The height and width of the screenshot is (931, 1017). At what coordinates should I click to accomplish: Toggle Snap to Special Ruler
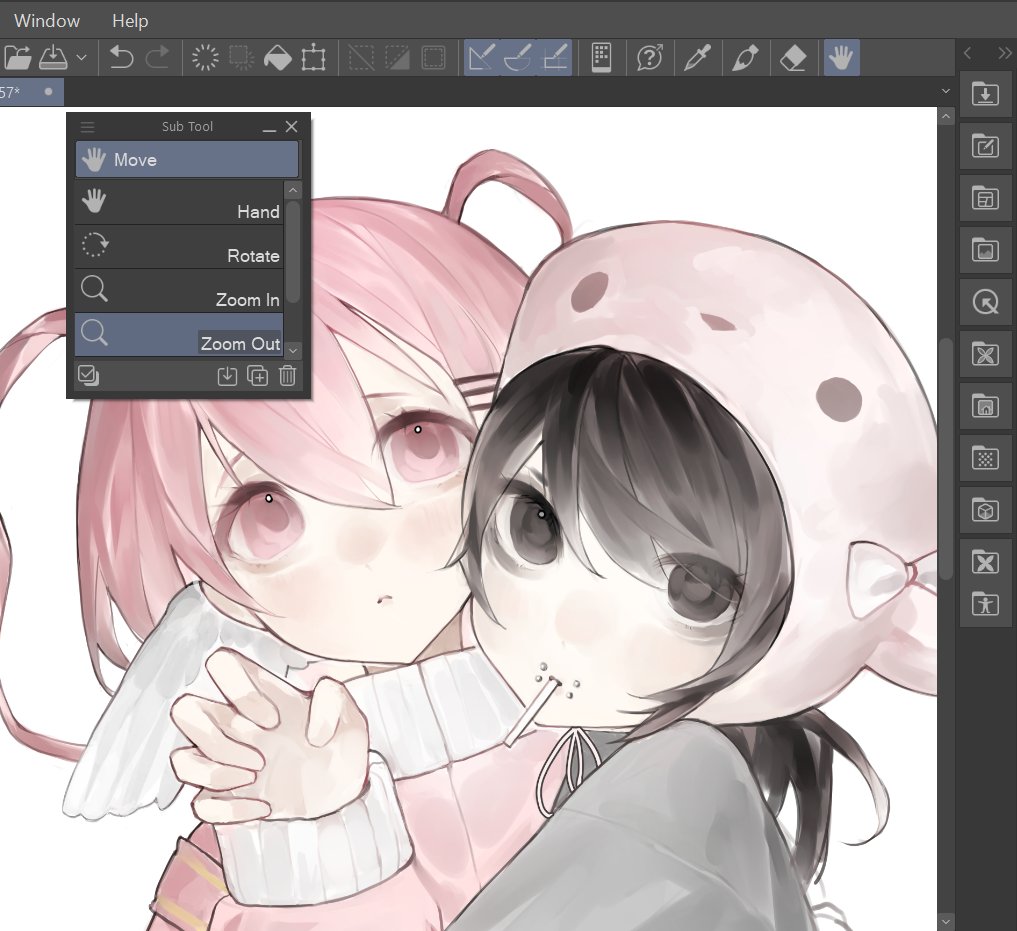[518, 58]
